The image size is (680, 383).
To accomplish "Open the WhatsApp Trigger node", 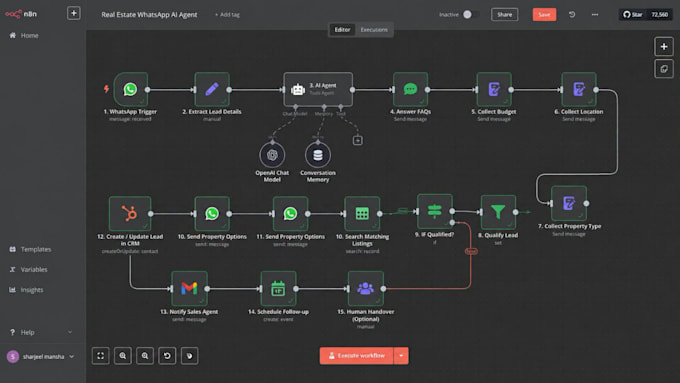I will click(131, 89).
